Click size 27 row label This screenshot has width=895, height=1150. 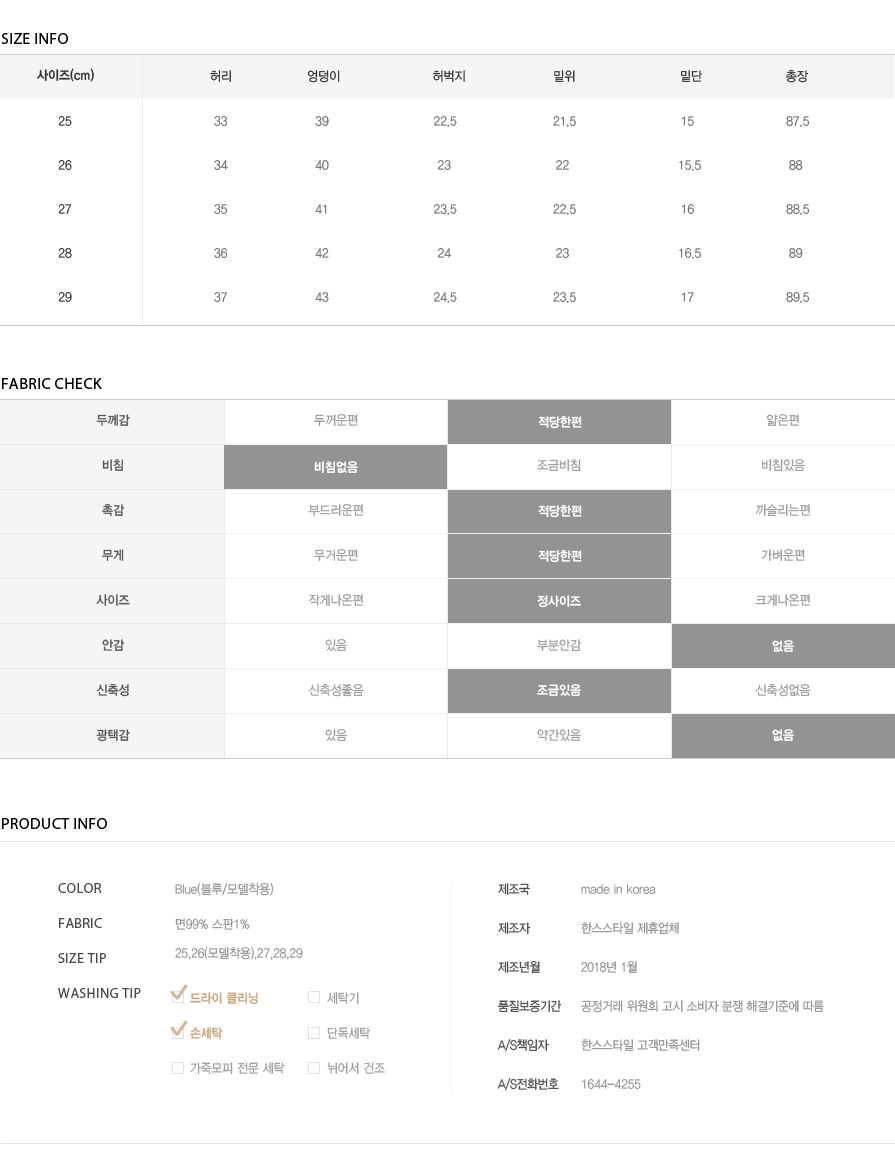pyautogui.click(x=65, y=209)
